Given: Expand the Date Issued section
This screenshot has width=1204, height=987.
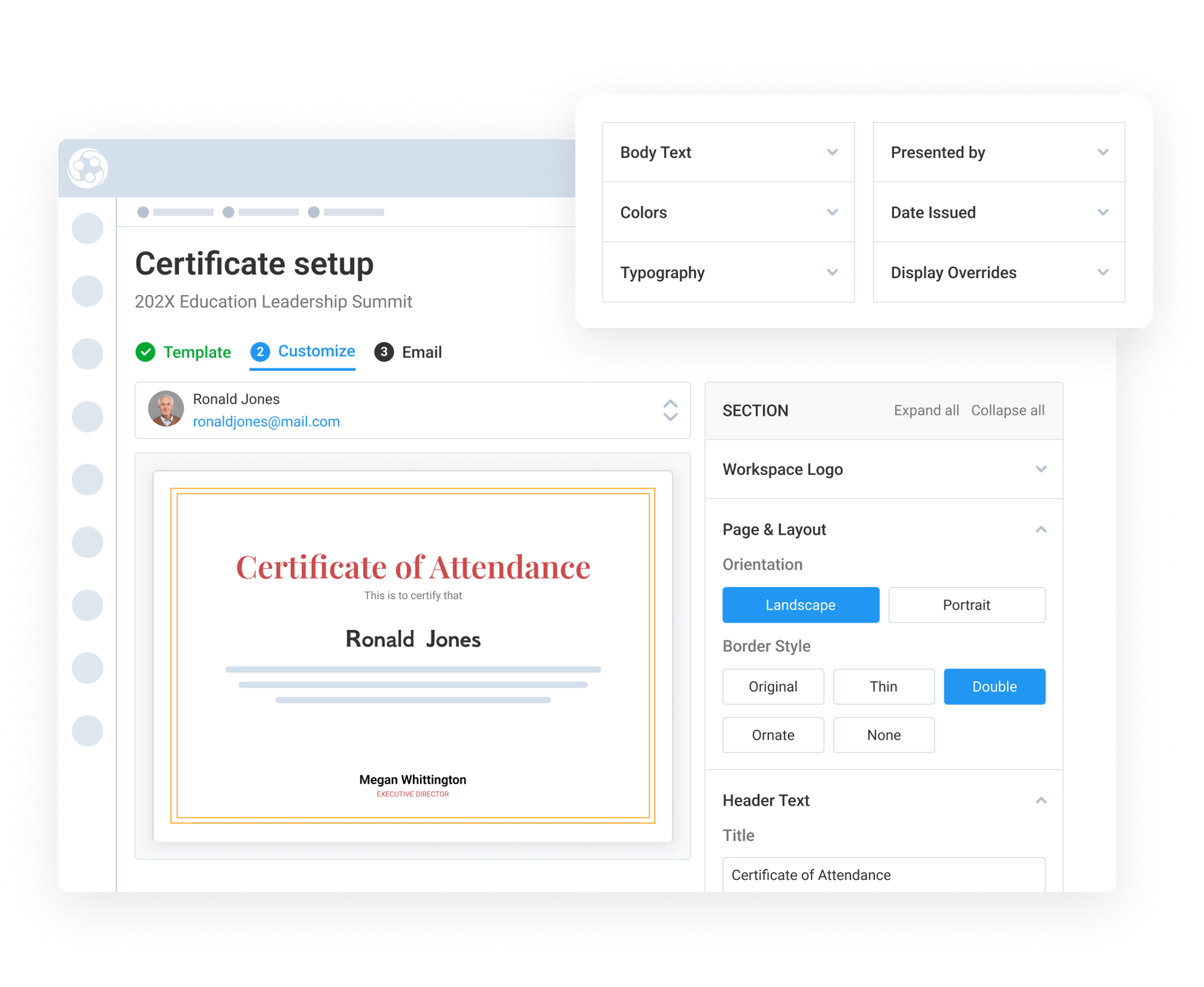Looking at the screenshot, I should (x=999, y=212).
